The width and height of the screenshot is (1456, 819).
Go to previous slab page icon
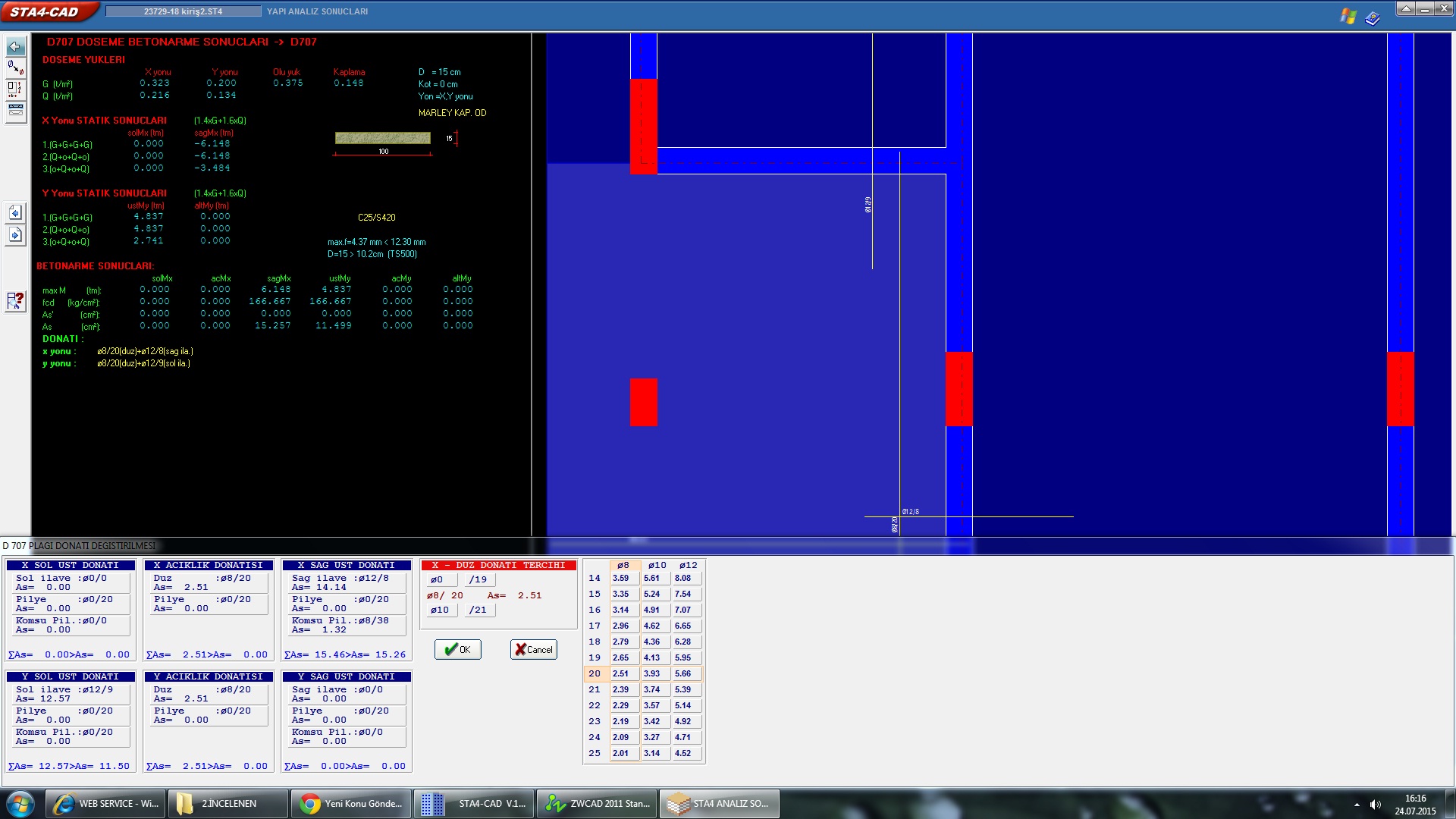(15, 213)
